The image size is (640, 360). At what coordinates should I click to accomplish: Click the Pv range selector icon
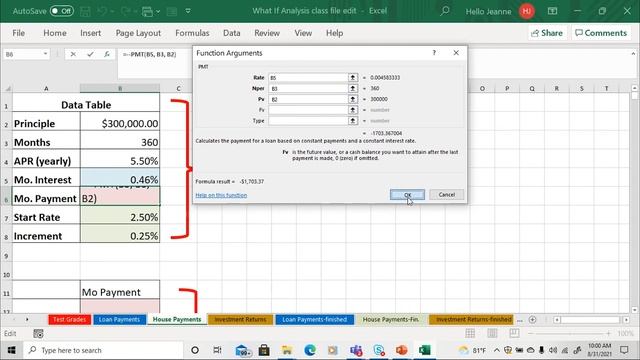tap(353, 99)
